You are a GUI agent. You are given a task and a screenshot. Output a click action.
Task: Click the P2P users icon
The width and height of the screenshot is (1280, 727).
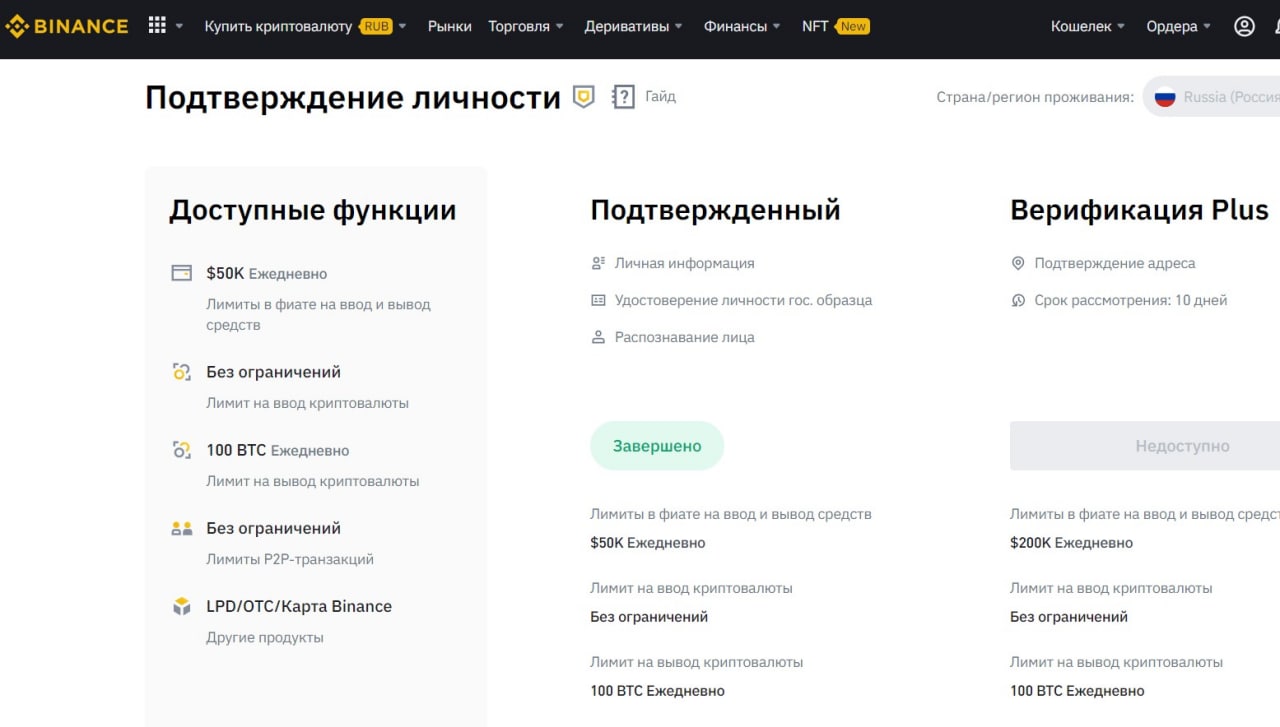181,528
